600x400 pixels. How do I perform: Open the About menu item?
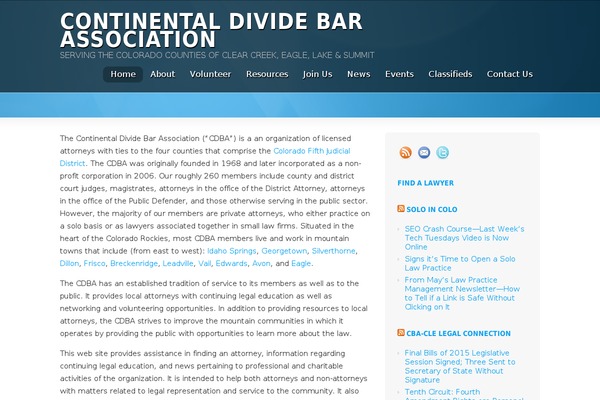pos(162,74)
